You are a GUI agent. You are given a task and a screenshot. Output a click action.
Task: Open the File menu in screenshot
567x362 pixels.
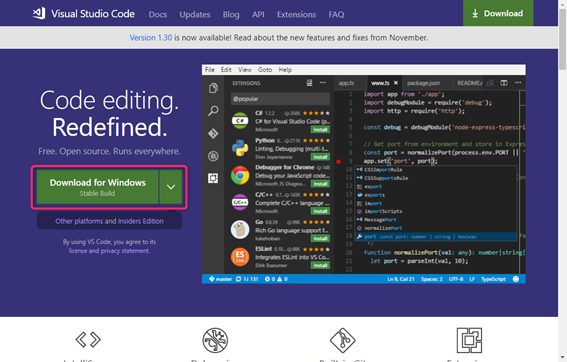coord(210,70)
